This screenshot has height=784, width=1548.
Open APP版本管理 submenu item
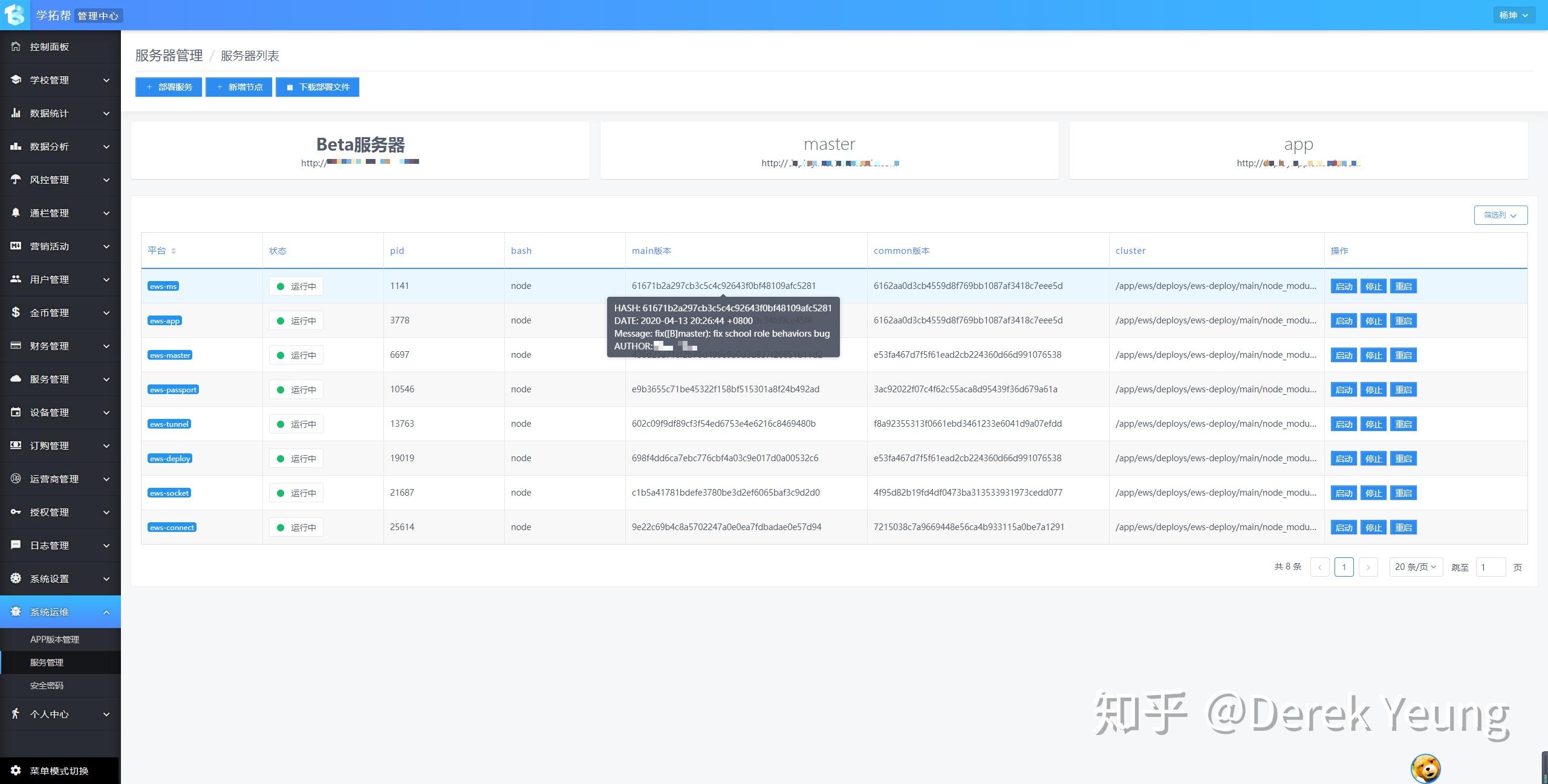pos(54,640)
